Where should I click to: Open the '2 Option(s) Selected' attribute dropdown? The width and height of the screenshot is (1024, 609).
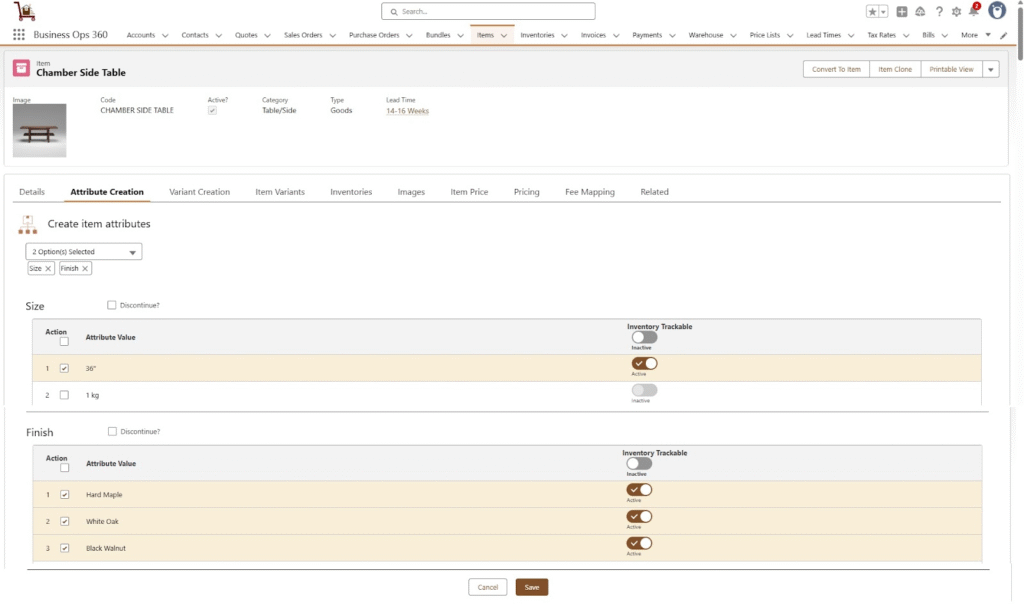tap(84, 252)
